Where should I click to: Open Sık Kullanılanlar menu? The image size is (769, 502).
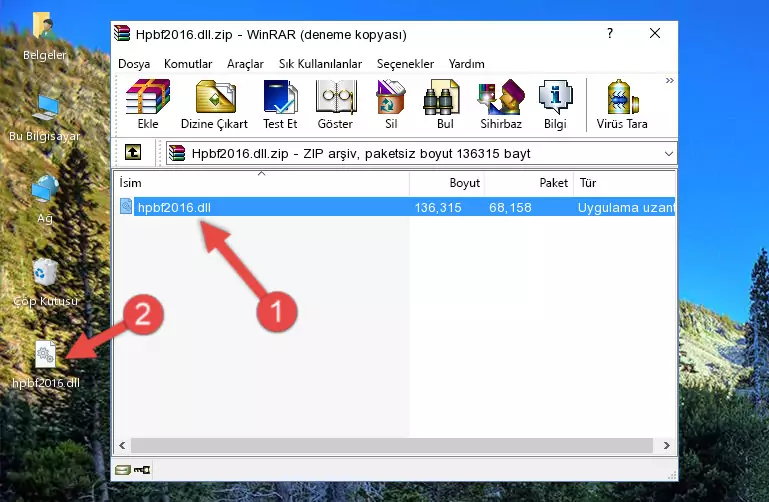coord(320,64)
